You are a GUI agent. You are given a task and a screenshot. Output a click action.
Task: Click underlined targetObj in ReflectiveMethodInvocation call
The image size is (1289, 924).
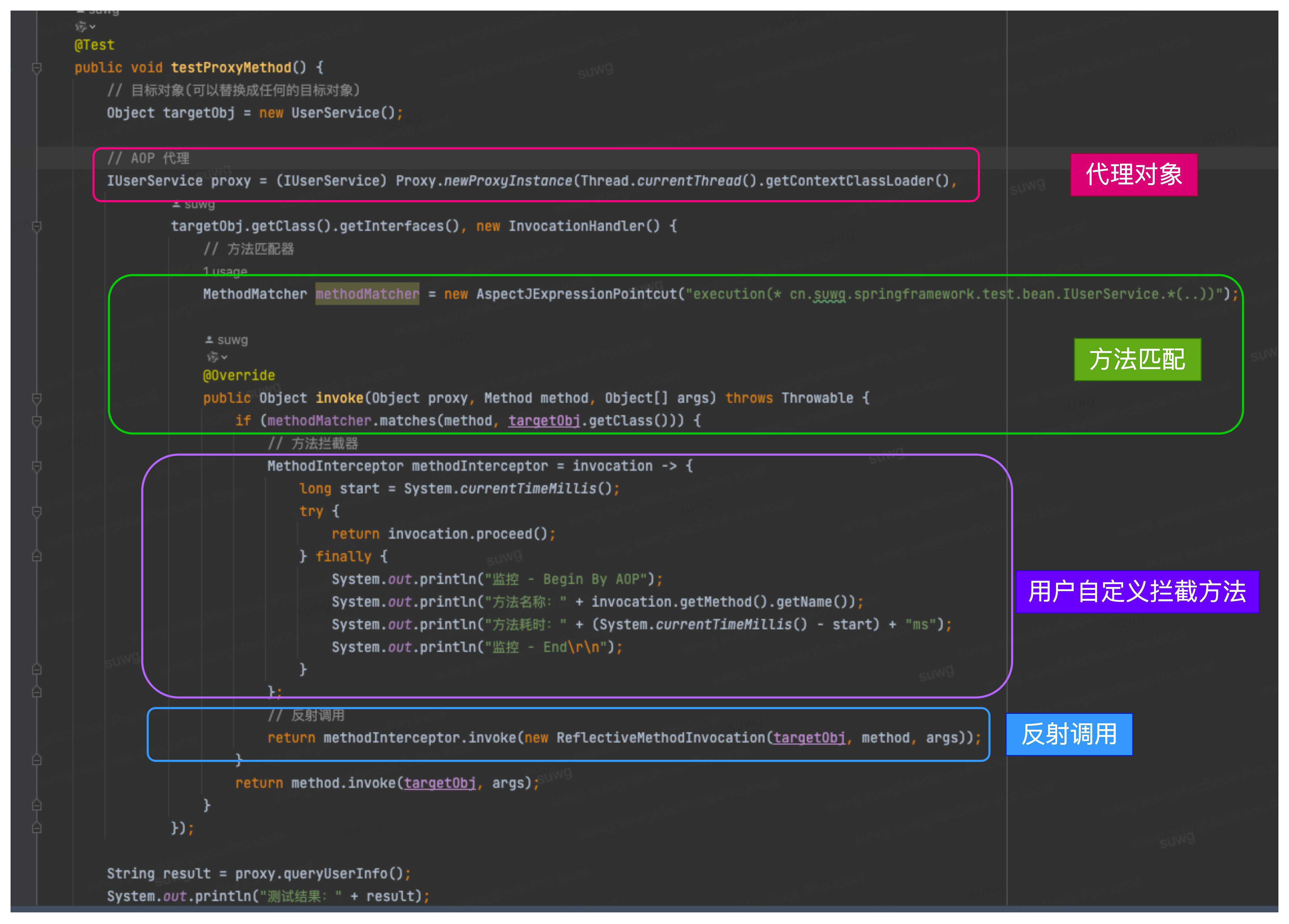(809, 738)
